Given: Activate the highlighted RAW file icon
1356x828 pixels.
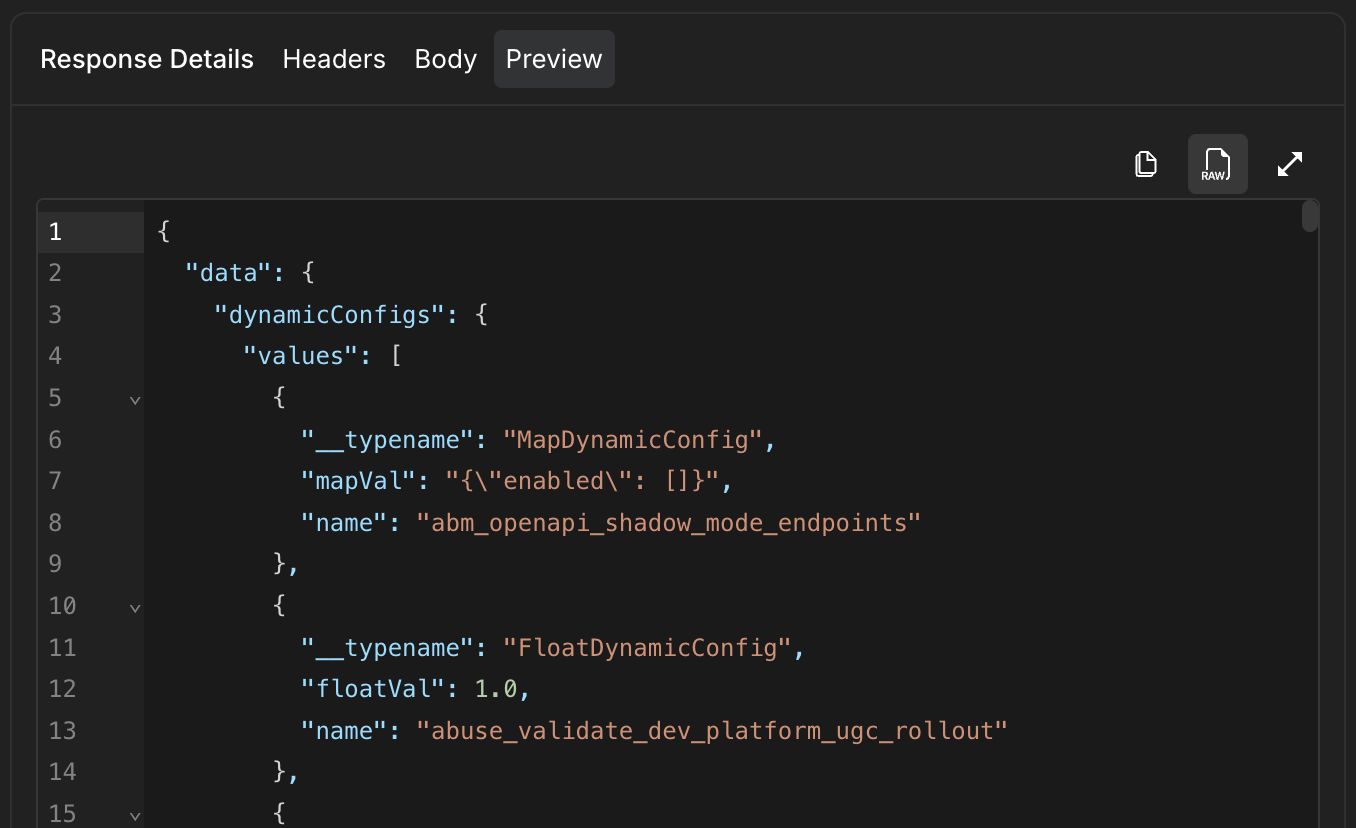Looking at the screenshot, I should coord(1217,163).
